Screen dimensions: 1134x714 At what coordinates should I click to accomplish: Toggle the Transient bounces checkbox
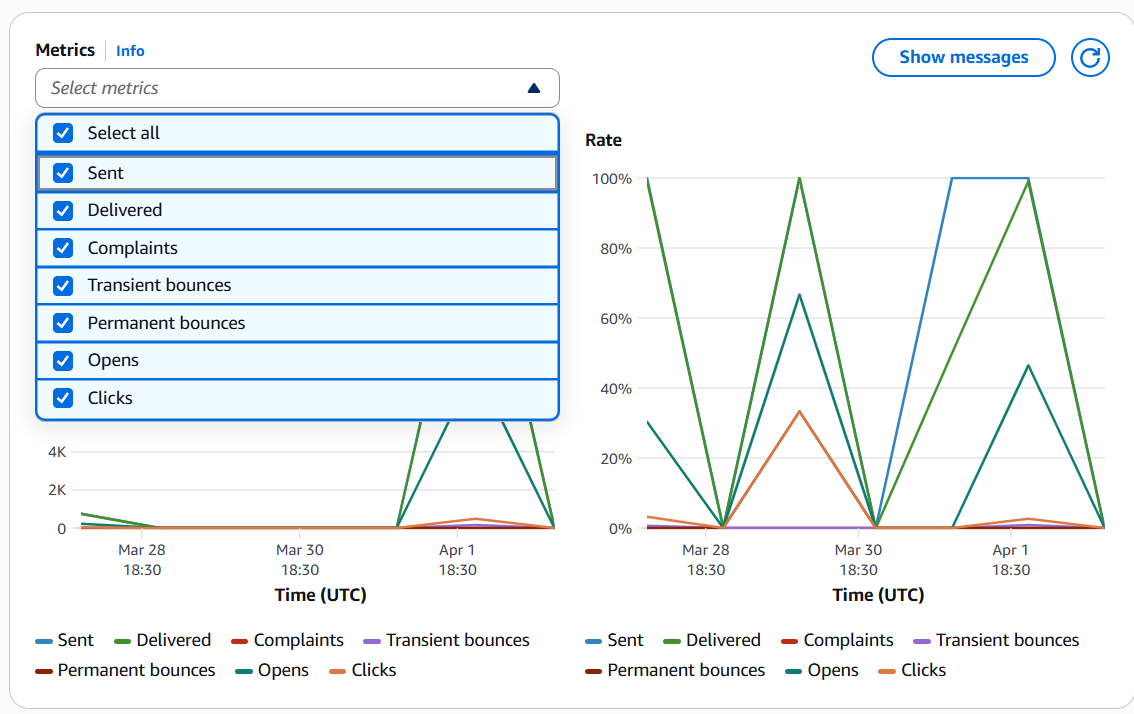click(x=63, y=286)
